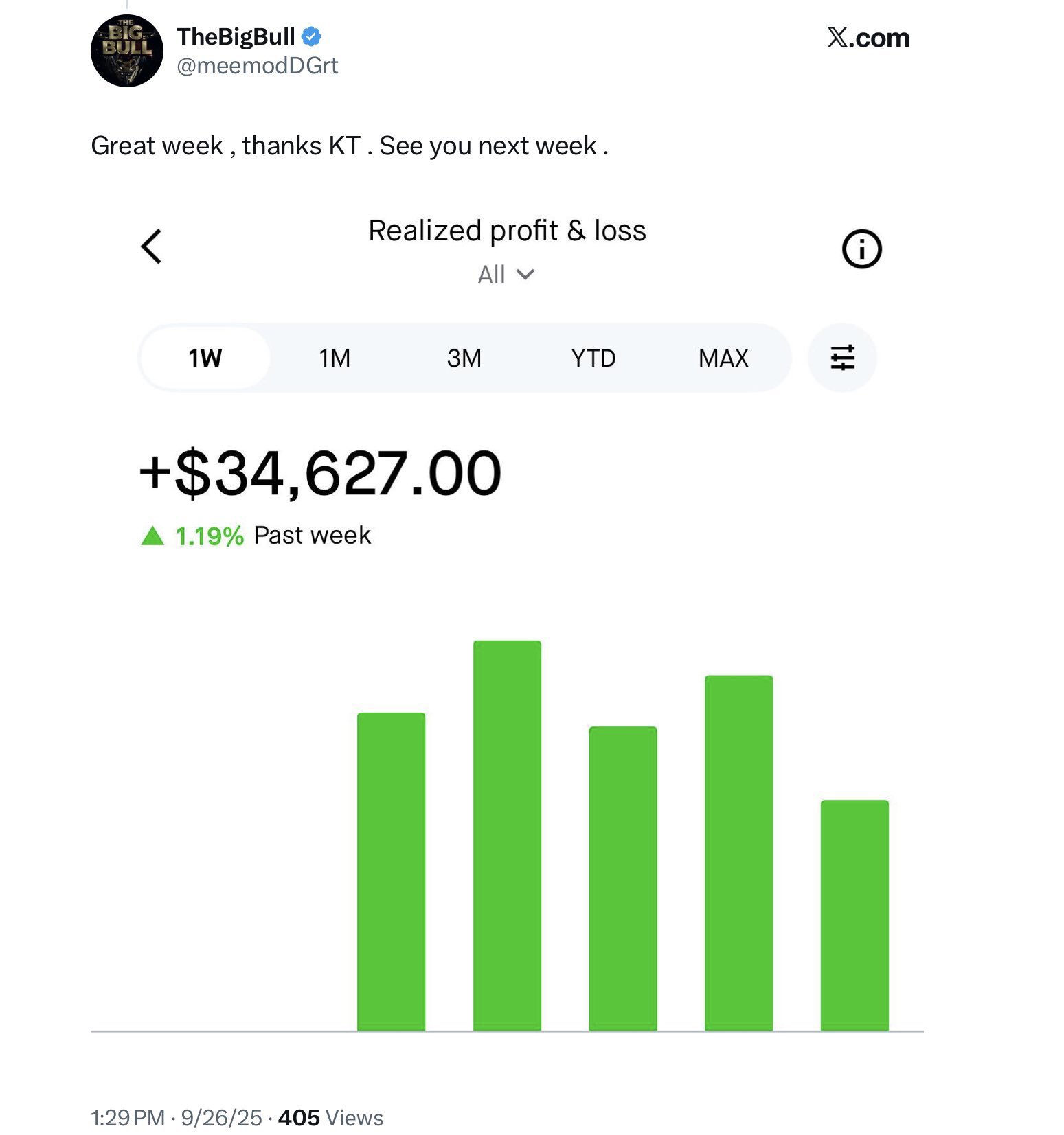Open the @meemodDGrt handle link

click(x=258, y=66)
